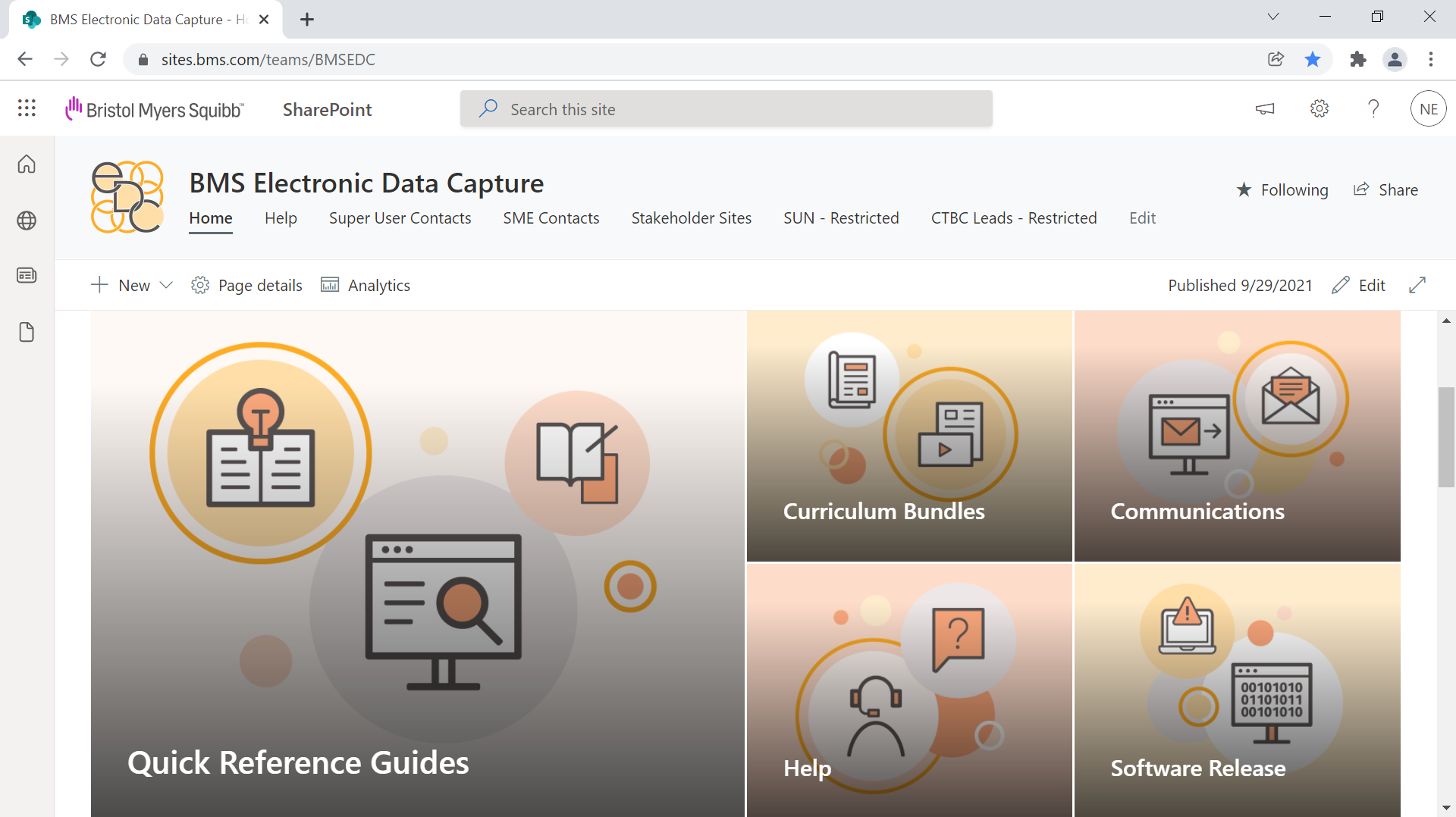Close the BMS Electronic Data Capture tab
The height and width of the screenshot is (817, 1456).
pyautogui.click(x=264, y=20)
